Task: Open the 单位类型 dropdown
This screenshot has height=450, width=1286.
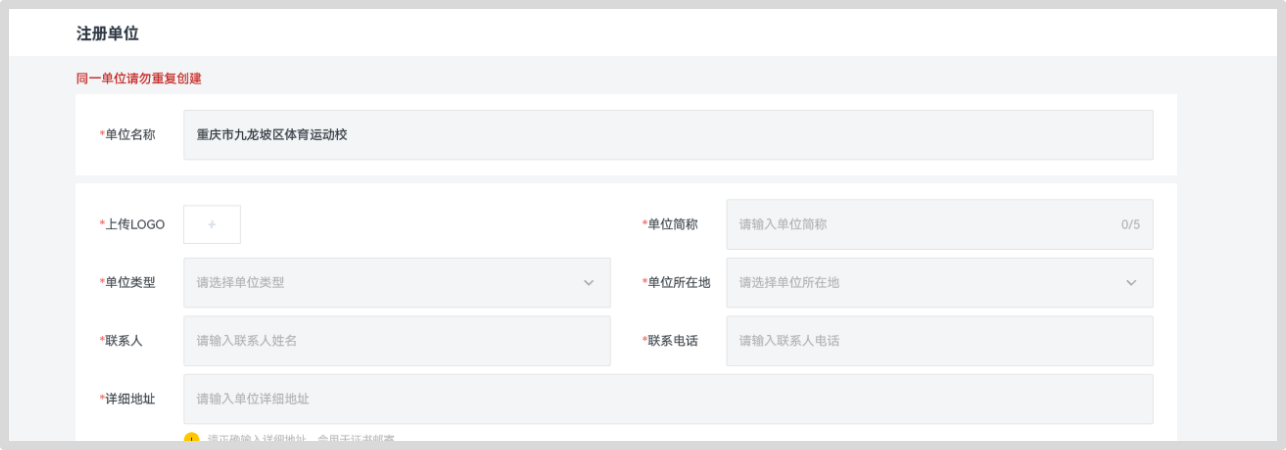Action: pos(396,283)
